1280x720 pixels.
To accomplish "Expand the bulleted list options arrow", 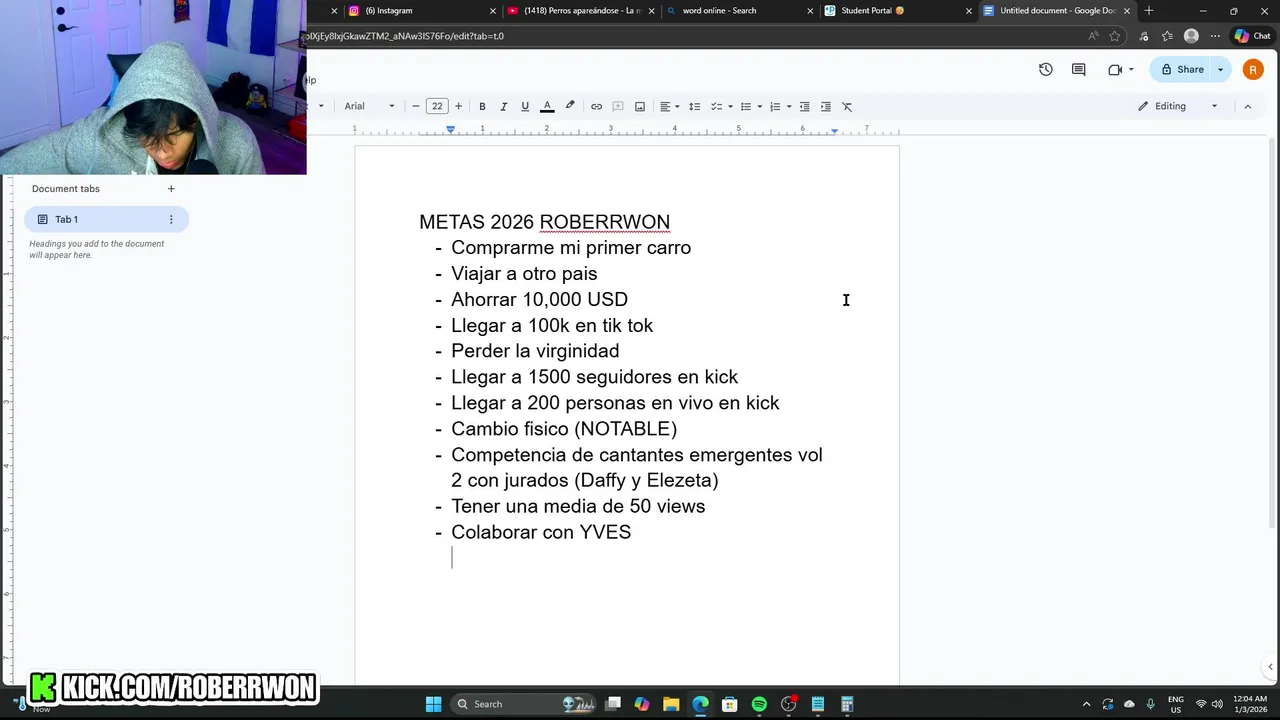I will pyautogui.click(x=759, y=106).
